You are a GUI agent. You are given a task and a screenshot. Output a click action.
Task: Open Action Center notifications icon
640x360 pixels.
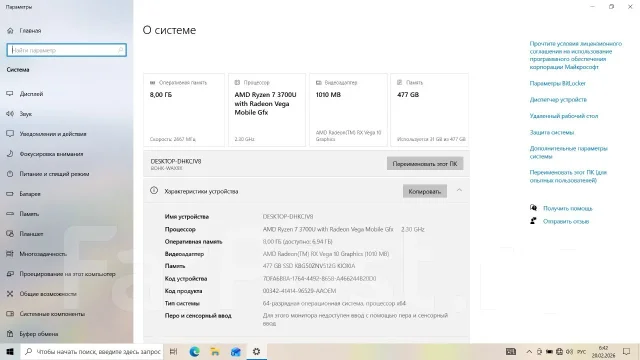coord(627,351)
